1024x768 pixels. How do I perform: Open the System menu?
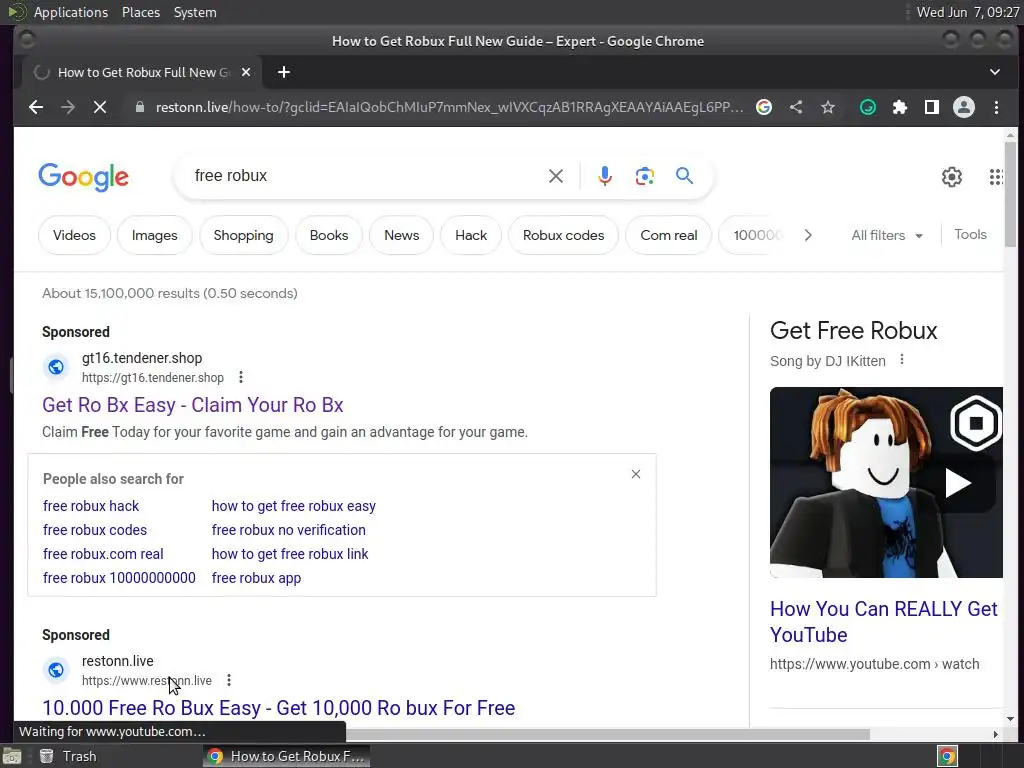click(195, 12)
